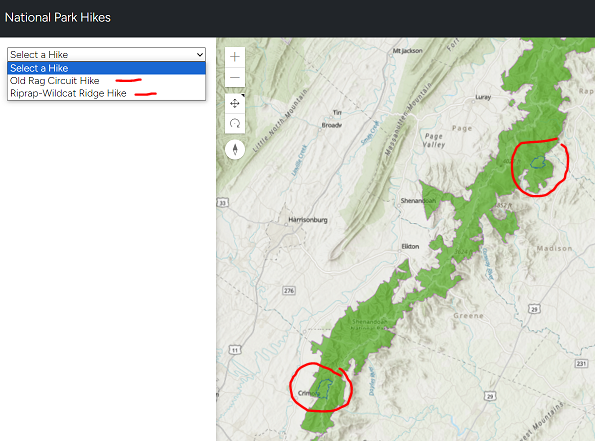Click the Luray town label

coord(483,97)
